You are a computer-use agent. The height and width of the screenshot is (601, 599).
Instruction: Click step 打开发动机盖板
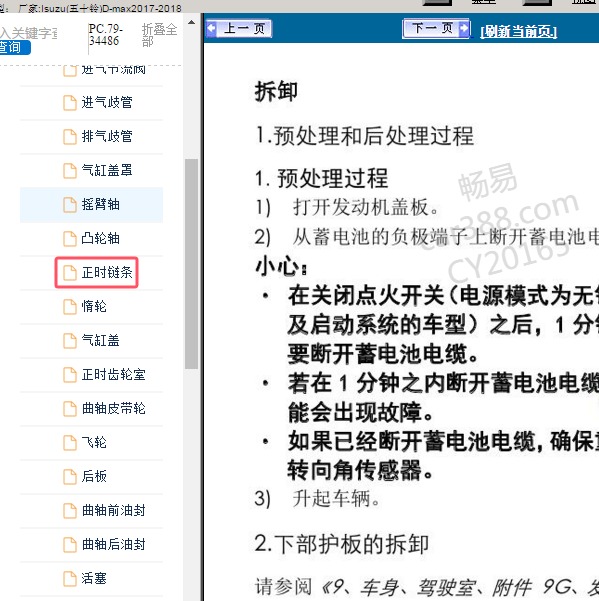(x=366, y=207)
